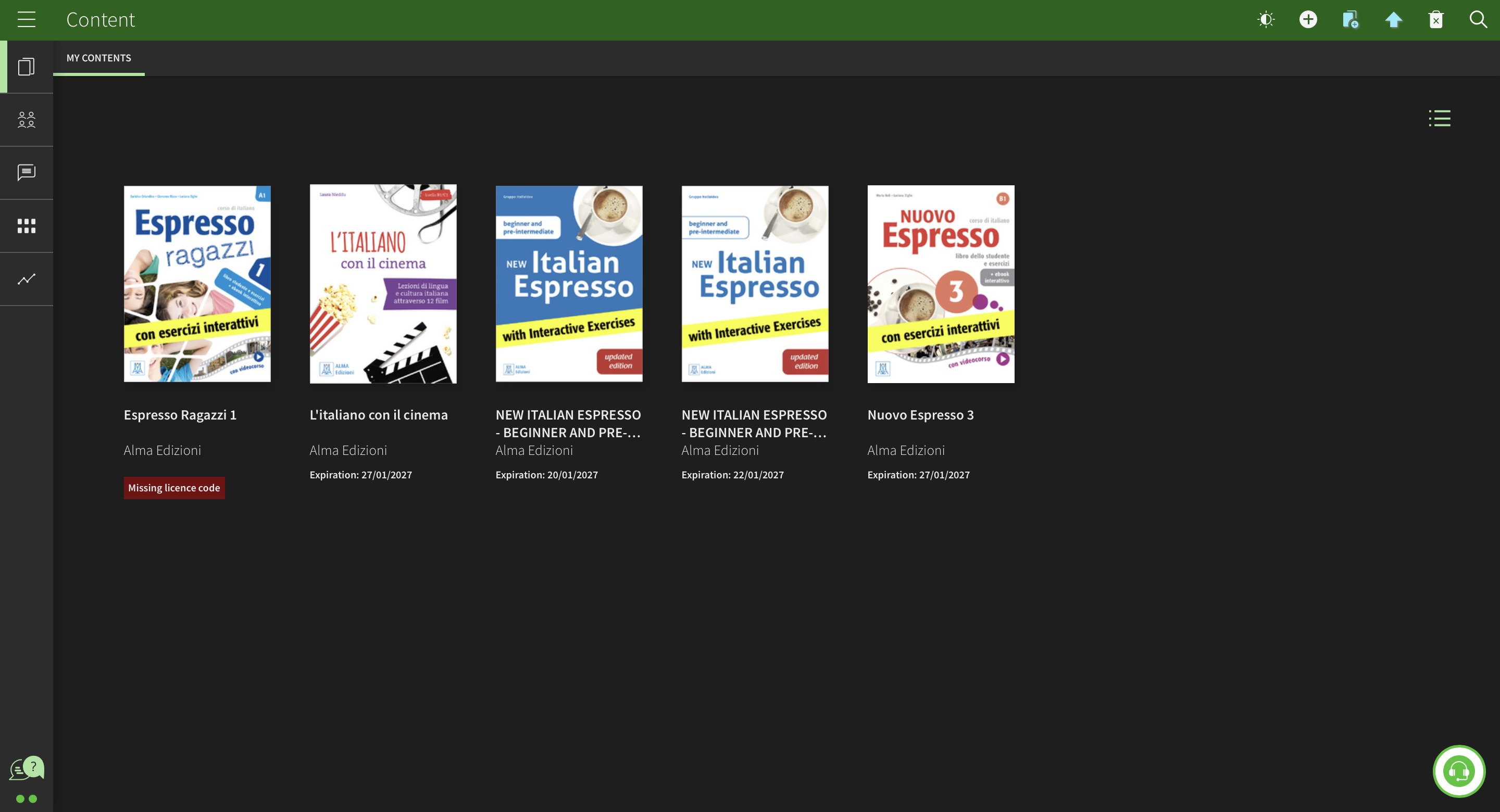Click the Nuovo Espresso 3 title

coord(920,415)
